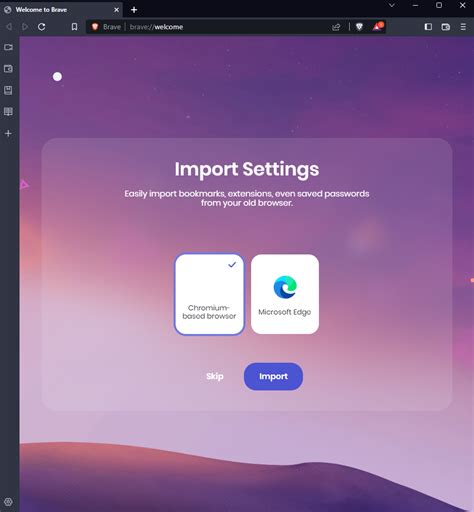Select the Chromium-based browser card
This screenshot has height=512, width=474.
[x=209, y=294]
